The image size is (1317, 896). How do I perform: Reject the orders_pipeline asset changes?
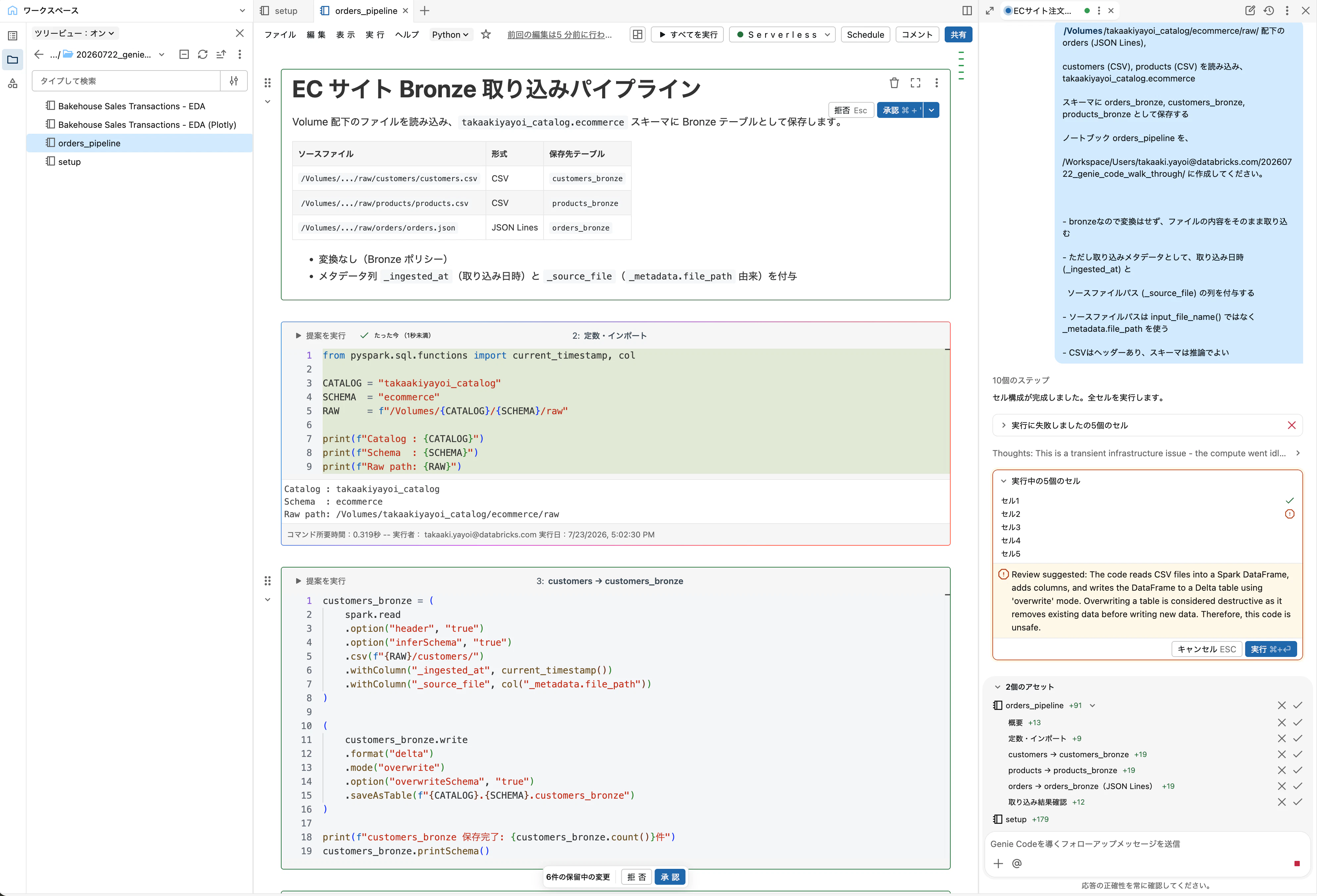(1281, 705)
